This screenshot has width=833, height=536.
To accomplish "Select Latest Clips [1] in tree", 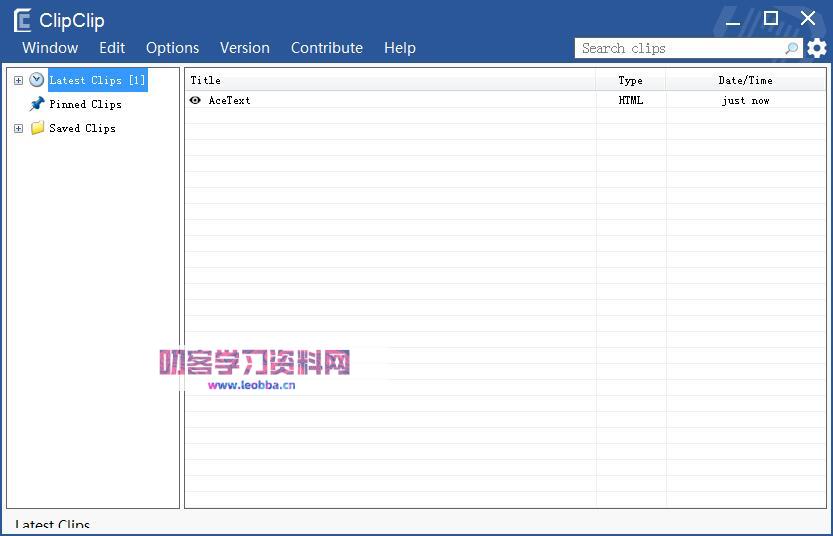I will click(x=97, y=80).
